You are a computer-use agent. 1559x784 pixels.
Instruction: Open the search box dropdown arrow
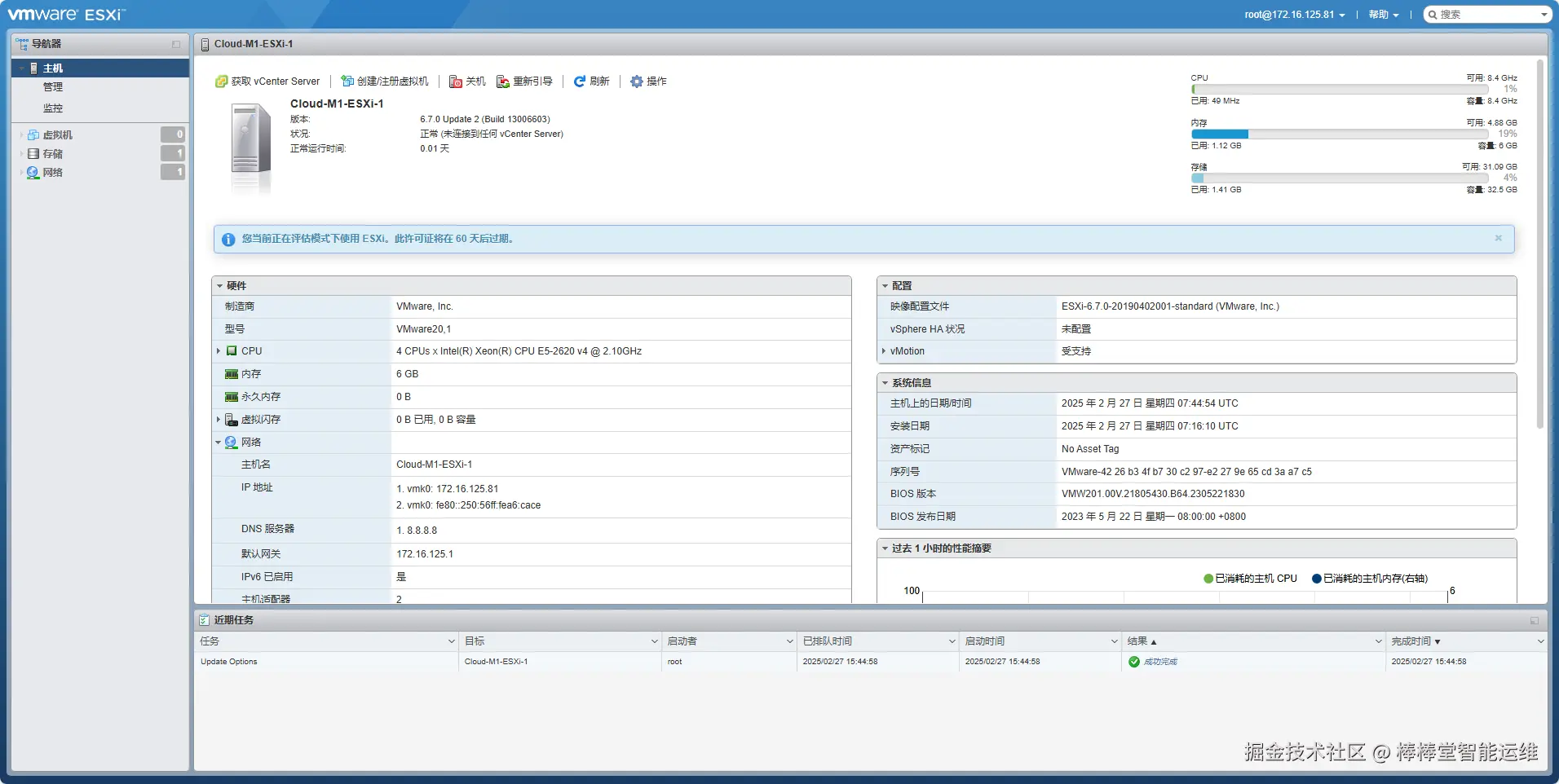(1544, 15)
